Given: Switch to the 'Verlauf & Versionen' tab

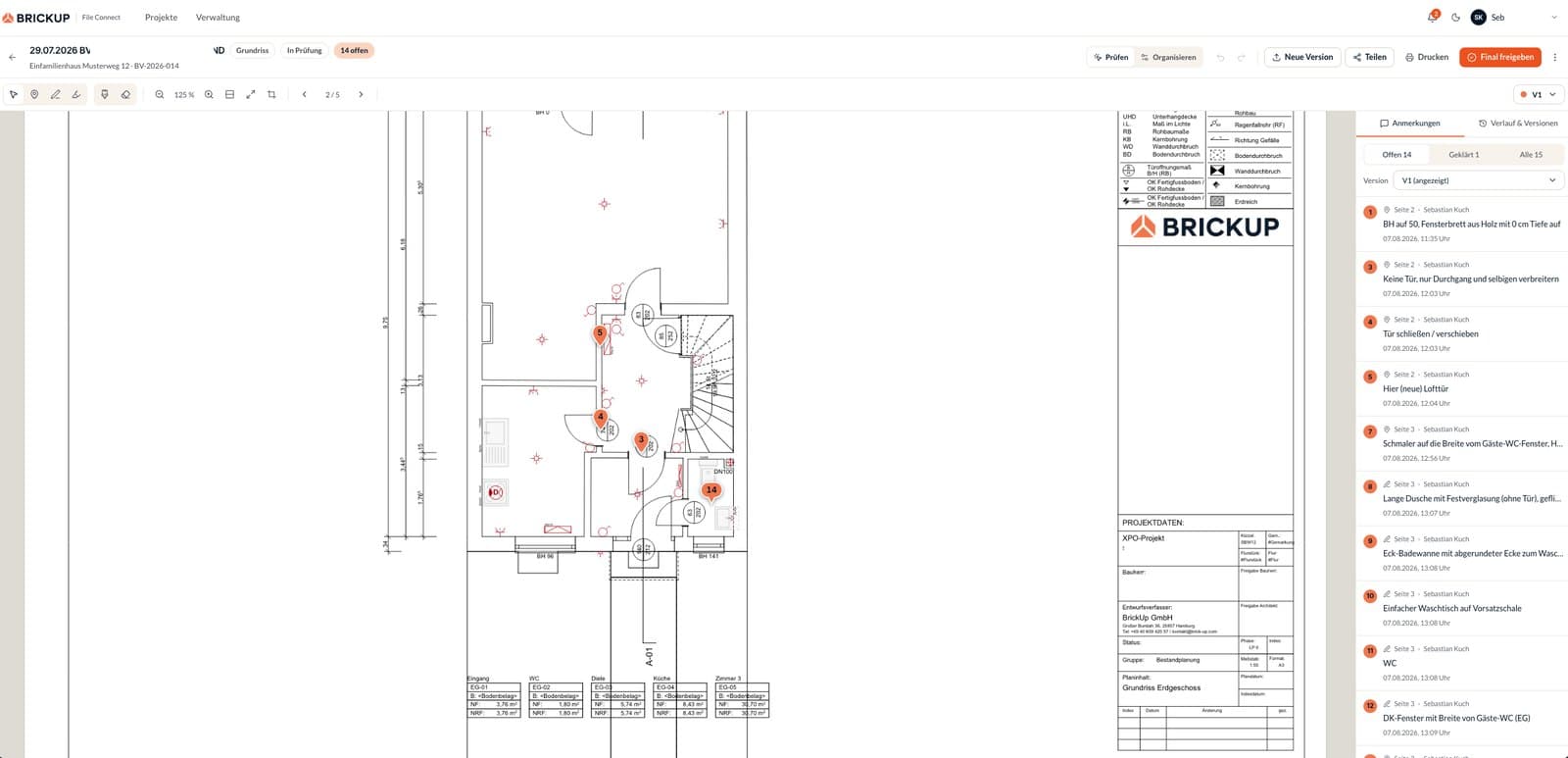Looking at the screenshot, I should pos(1517,123).
